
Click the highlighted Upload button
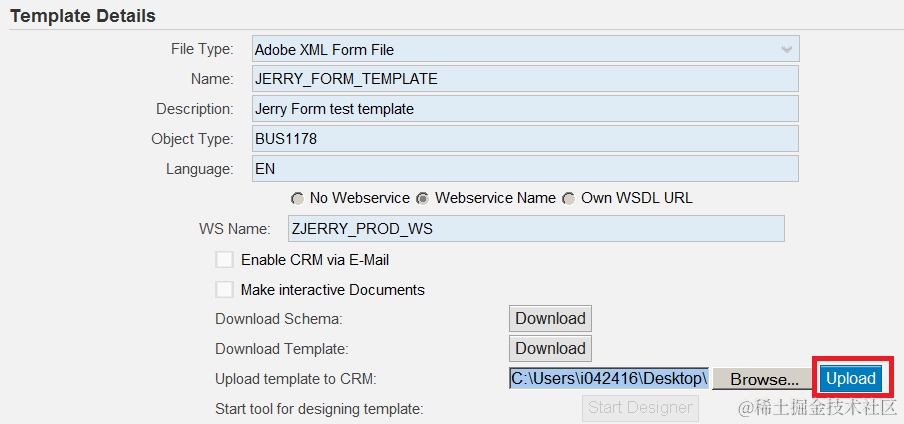[851, 379]
